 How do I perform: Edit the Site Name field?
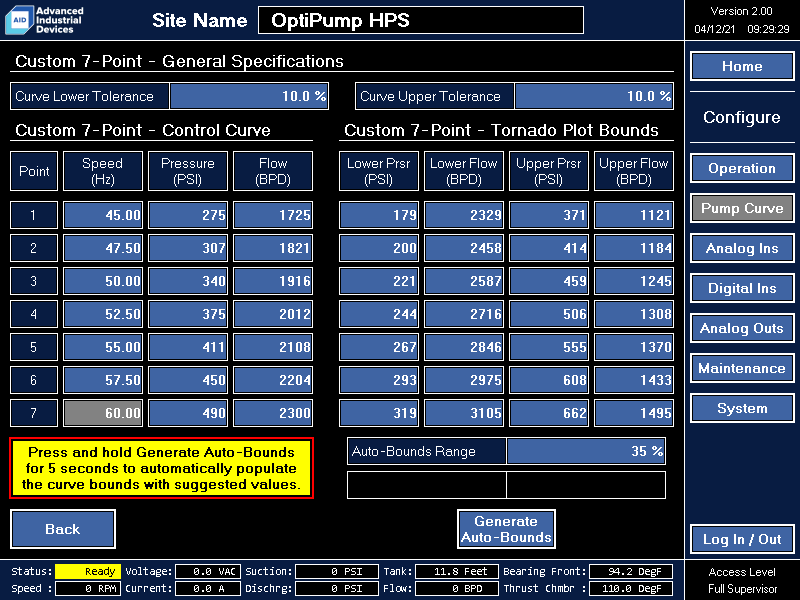[421, 20]
